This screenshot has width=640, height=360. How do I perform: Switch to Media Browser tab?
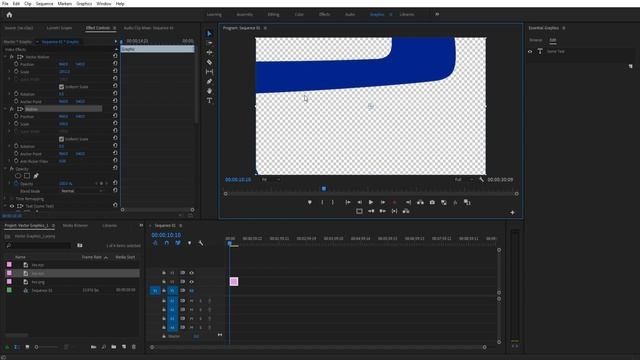click(75, 225)
